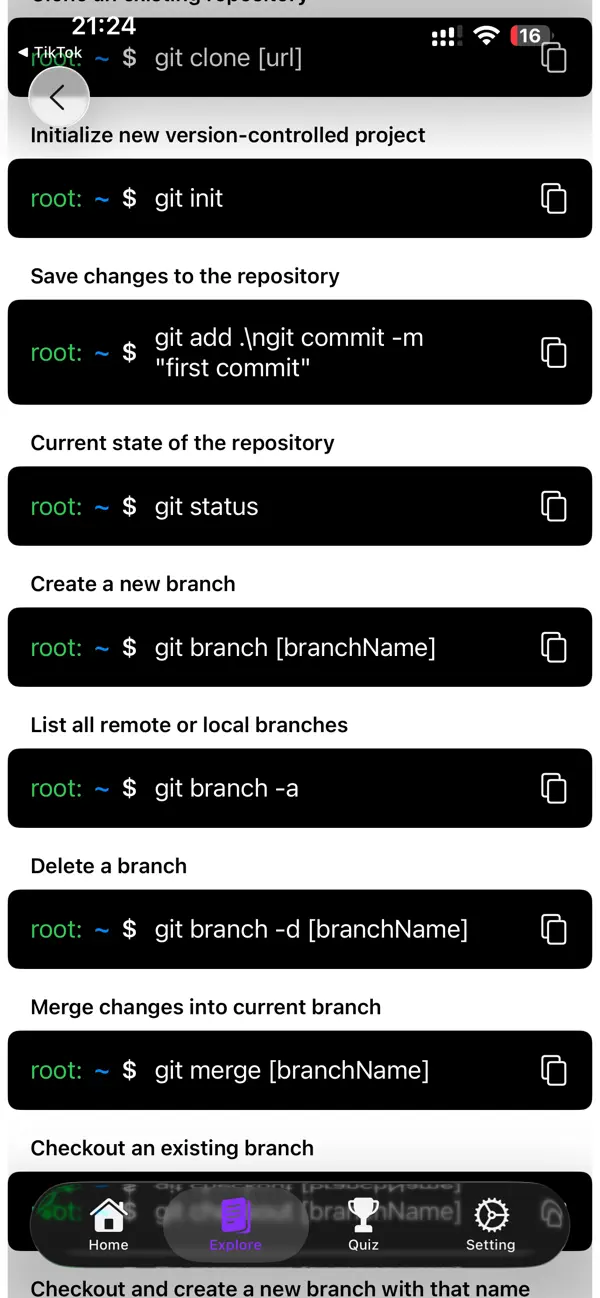
Task: Copy the branch delete command
Action: (x=553, y=929)
